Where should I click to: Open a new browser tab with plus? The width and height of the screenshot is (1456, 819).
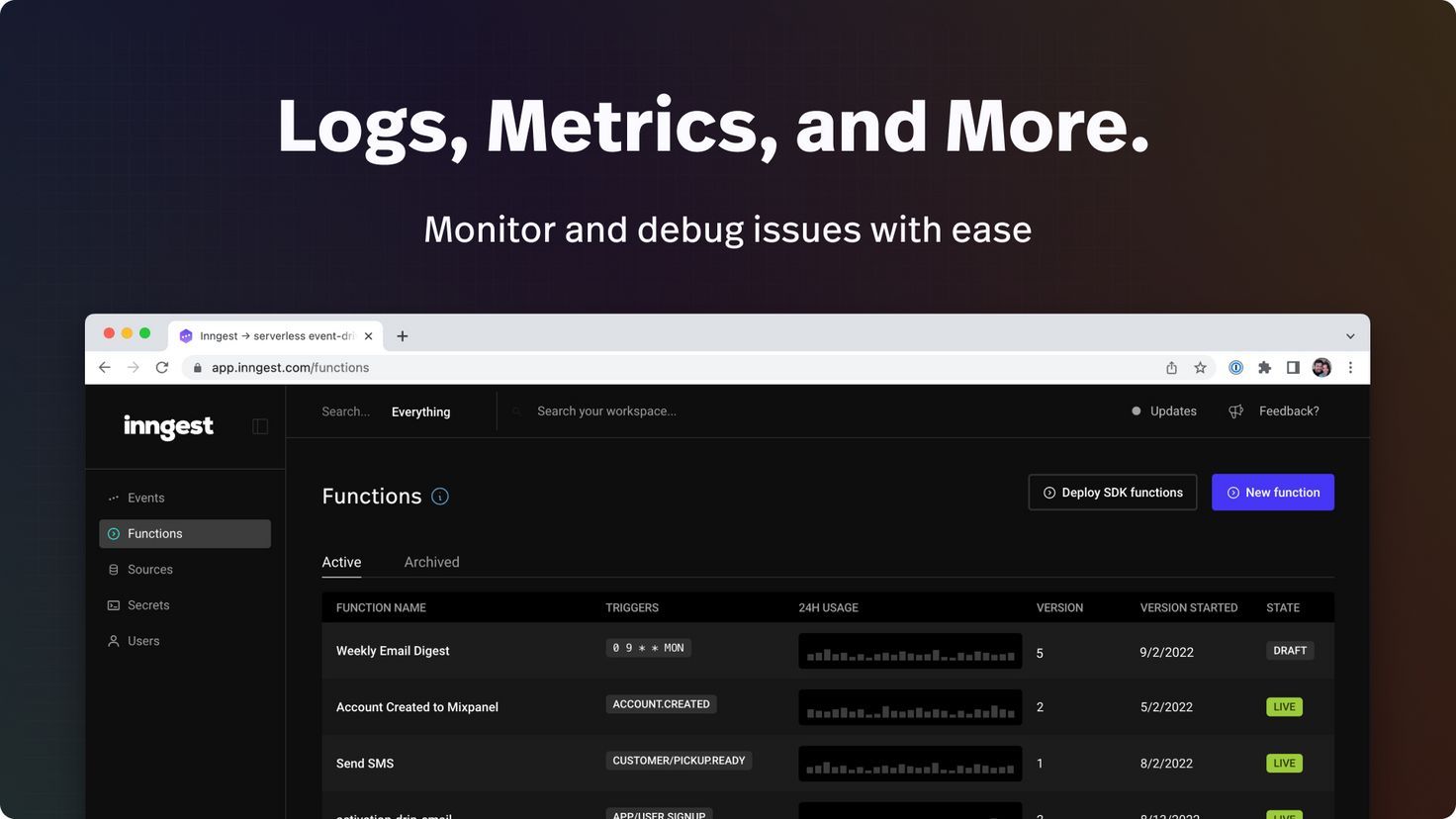click(x=403, y=336)
